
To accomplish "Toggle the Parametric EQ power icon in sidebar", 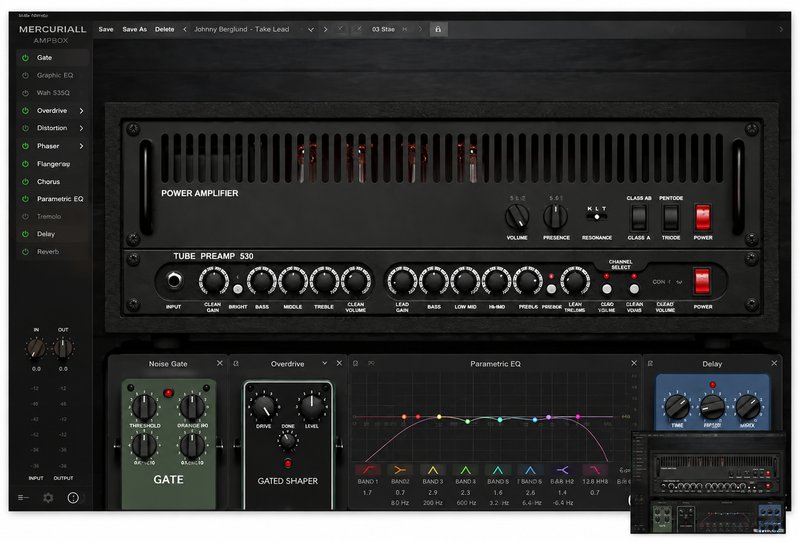I will click(x=25, y=199).
